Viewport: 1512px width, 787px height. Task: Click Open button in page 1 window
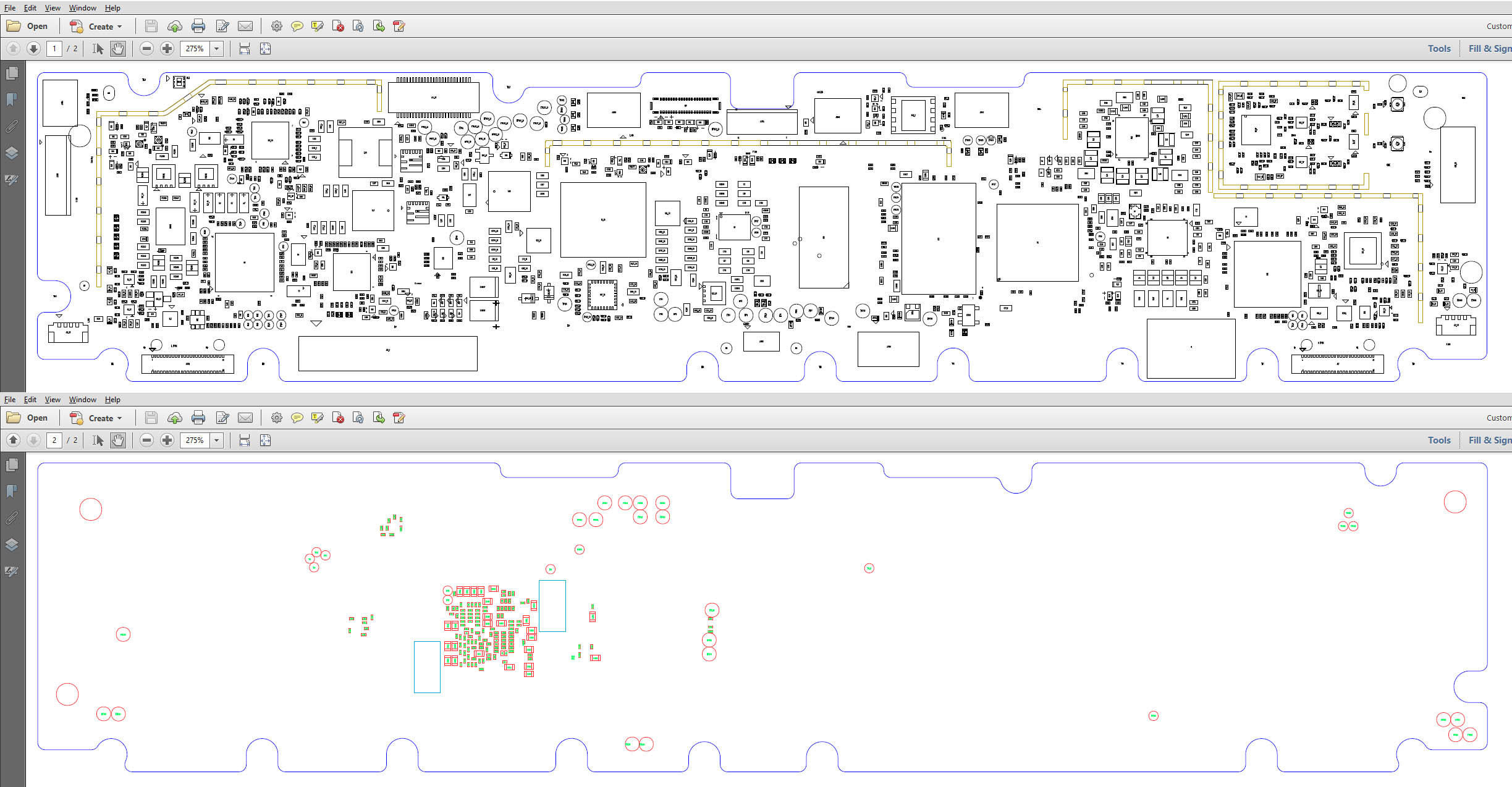point(27,27)
